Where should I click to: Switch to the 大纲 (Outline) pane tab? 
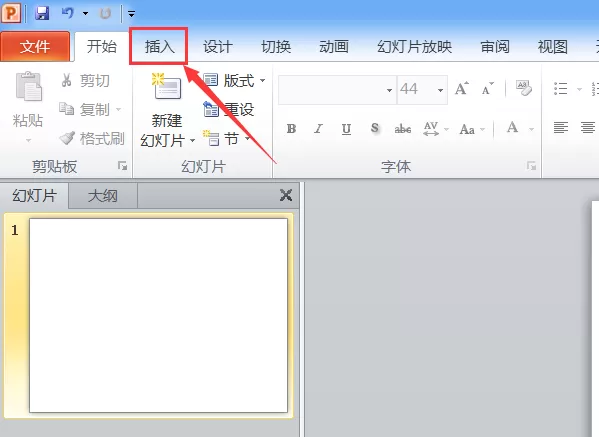pyautogui.click(x=102, y=196)
